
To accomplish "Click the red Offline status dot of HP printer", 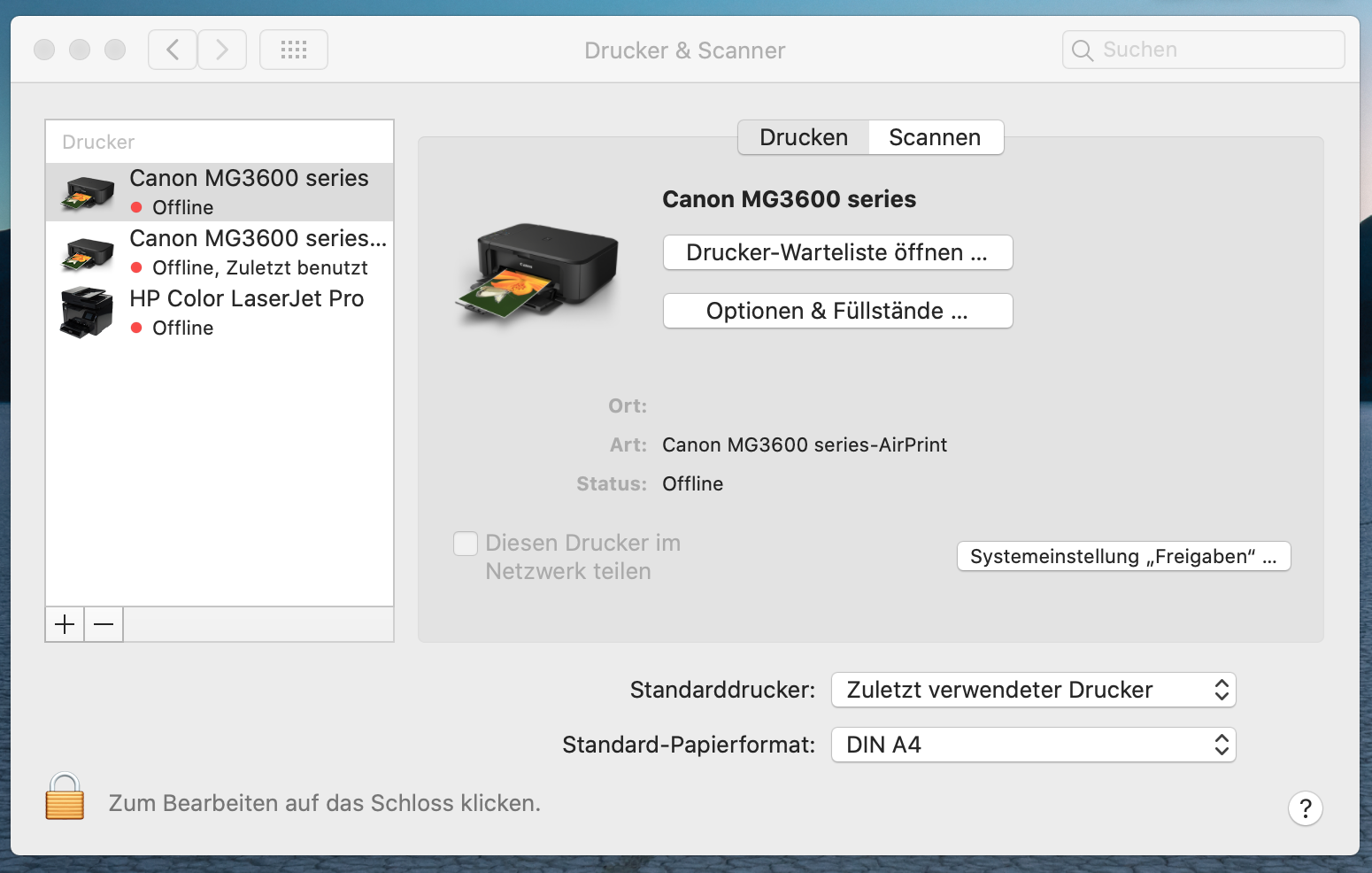I will pyautogui.click(x=136, y=328).
